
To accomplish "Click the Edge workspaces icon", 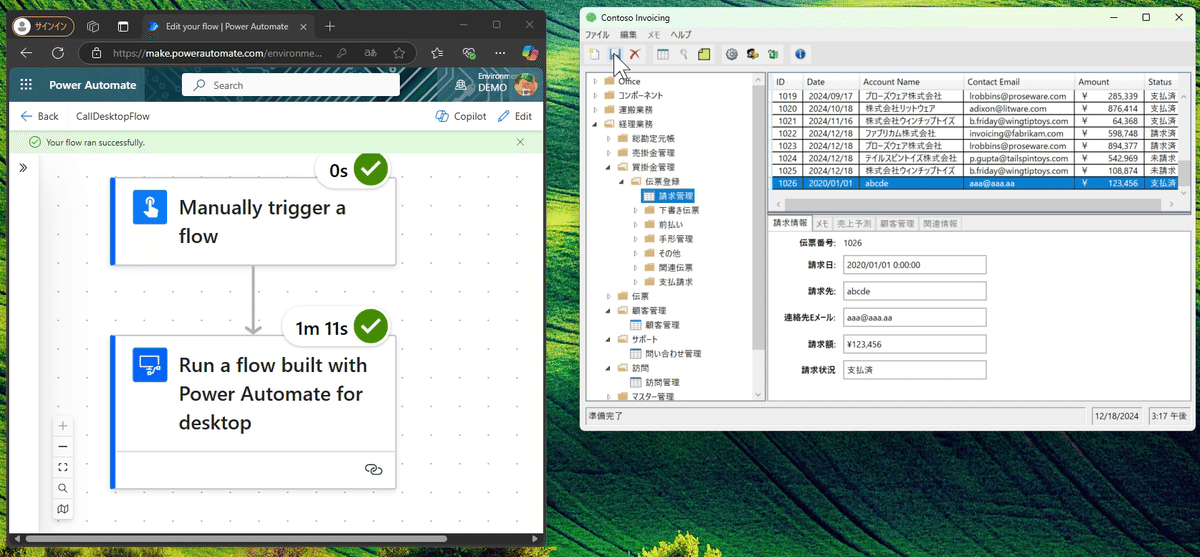I will pos(93,26).
